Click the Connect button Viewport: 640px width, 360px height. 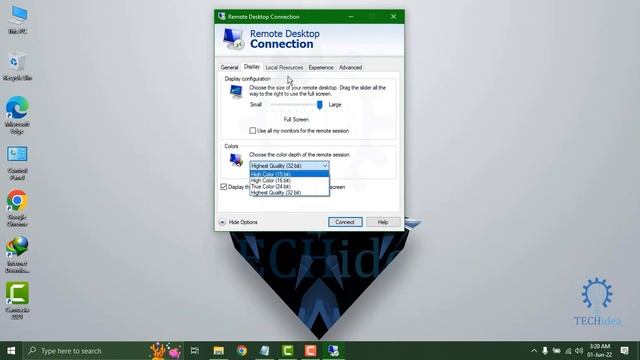345,222
